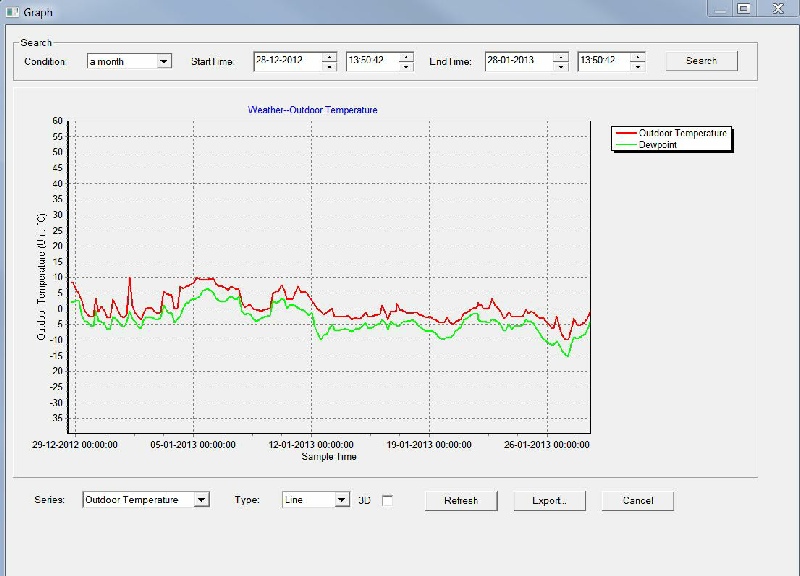Click the End time date field
The image size is (800, 576).
point(518,61)
